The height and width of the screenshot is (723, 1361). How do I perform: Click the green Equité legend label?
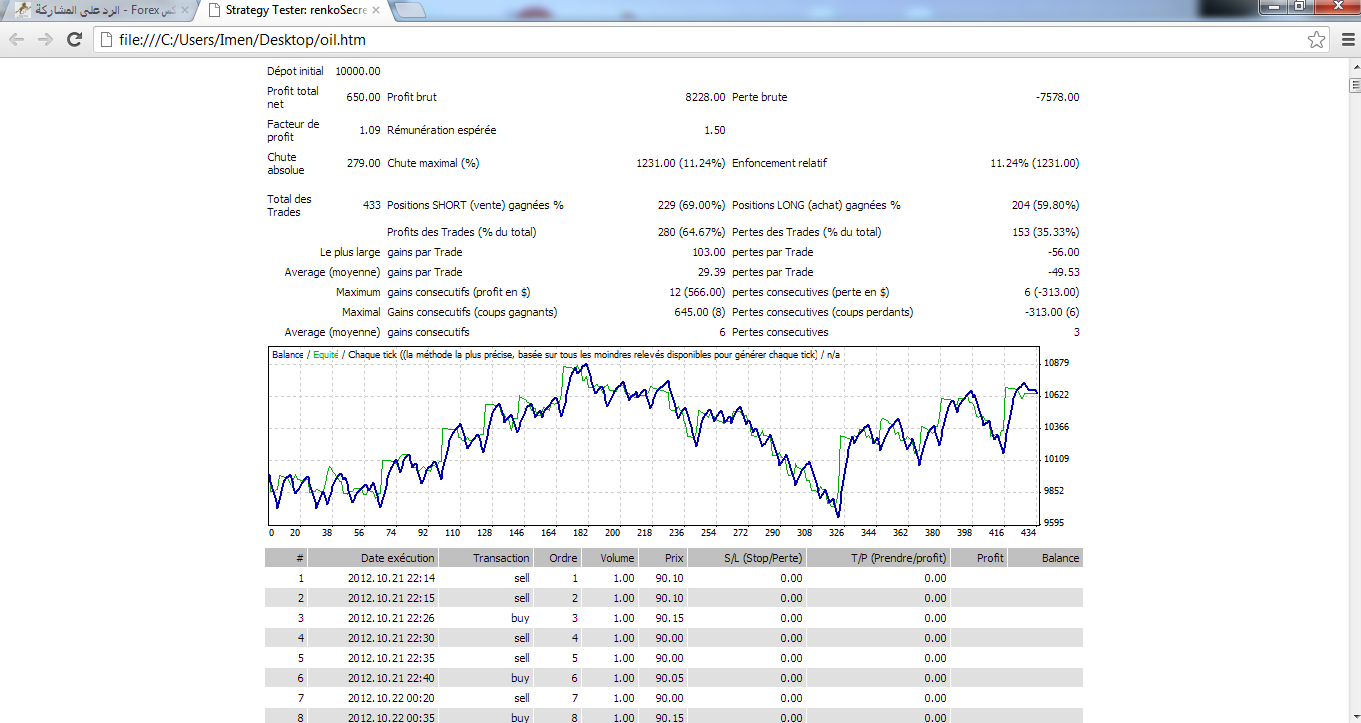point(326,355)
